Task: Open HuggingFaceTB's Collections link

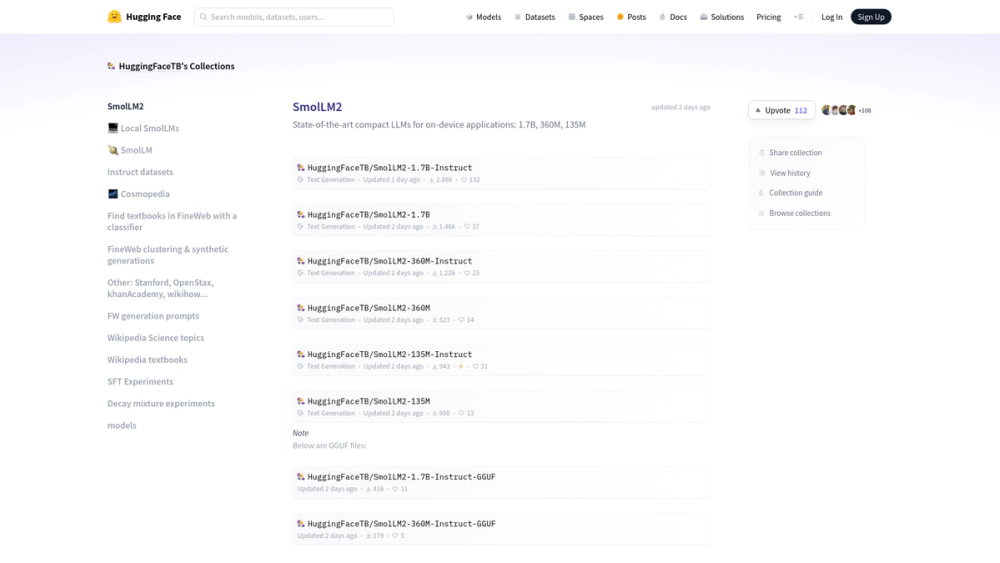Action: coord(177,66)
